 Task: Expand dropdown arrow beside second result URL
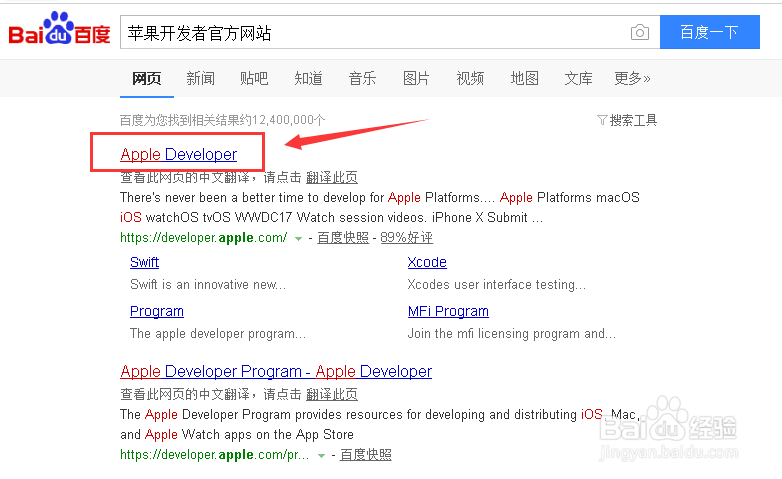[x=321, y=455]
